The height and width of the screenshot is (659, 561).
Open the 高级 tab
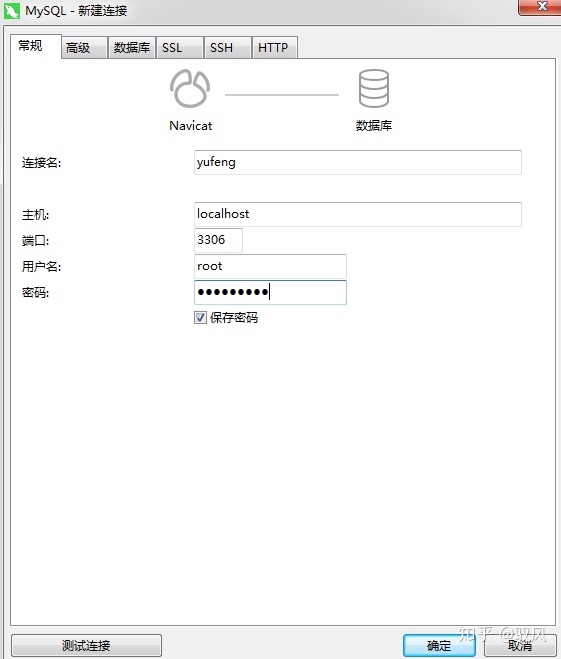(84, 47)
